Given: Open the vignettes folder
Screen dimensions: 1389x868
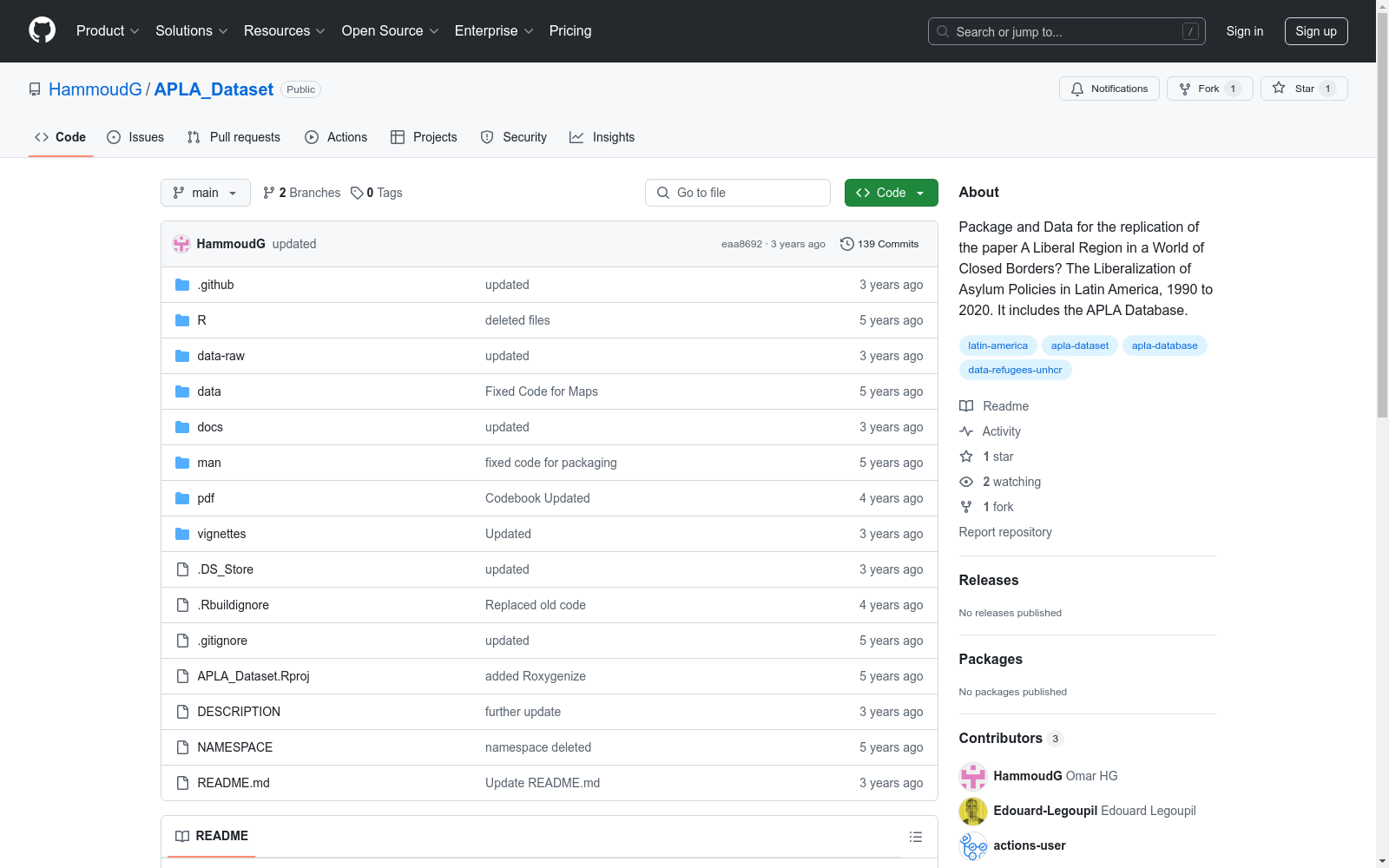Looking at the screenshot, I should pyautogui.click(x=221, y=534).
